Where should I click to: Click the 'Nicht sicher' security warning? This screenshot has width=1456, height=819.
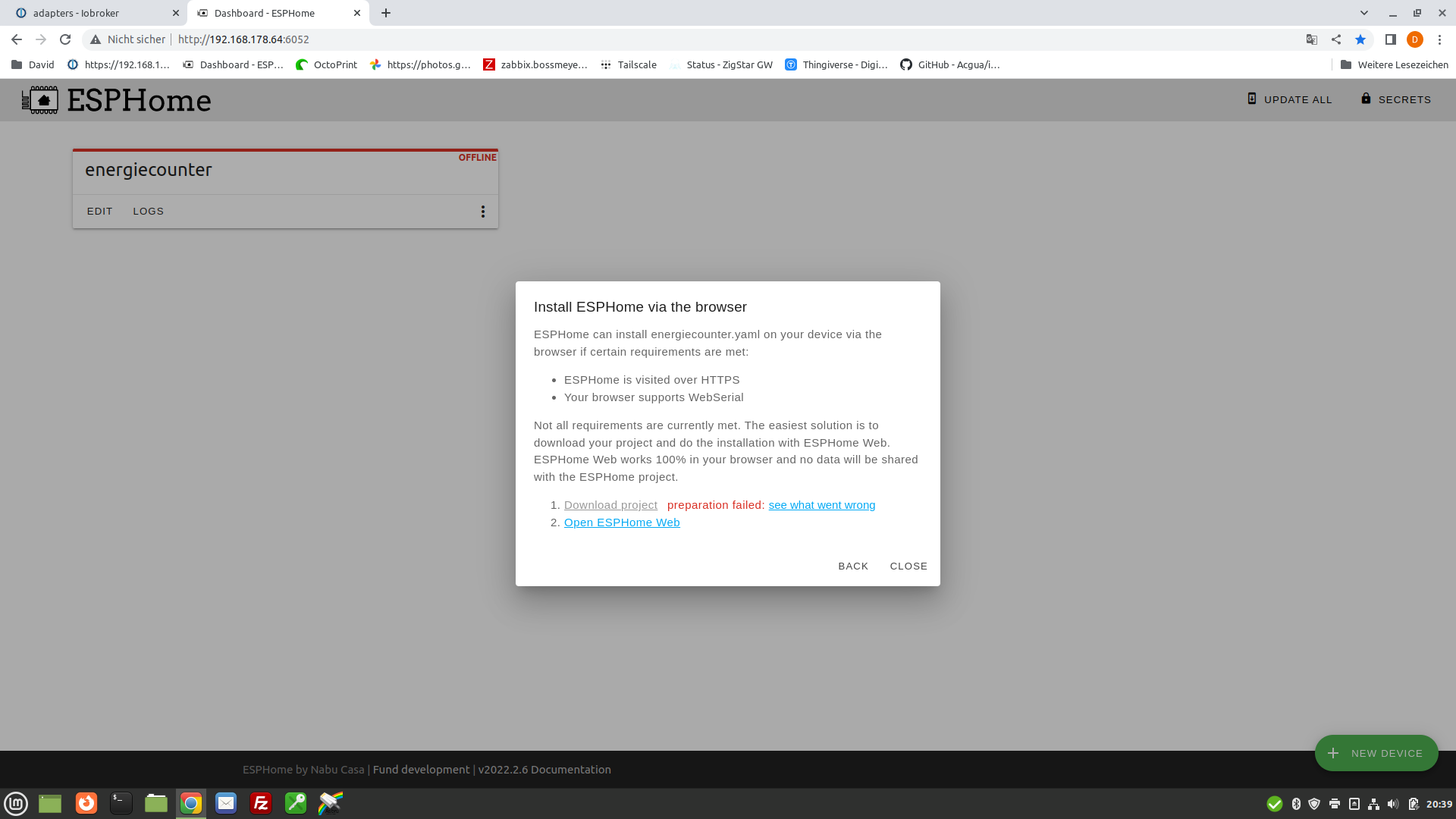[127, 39]
